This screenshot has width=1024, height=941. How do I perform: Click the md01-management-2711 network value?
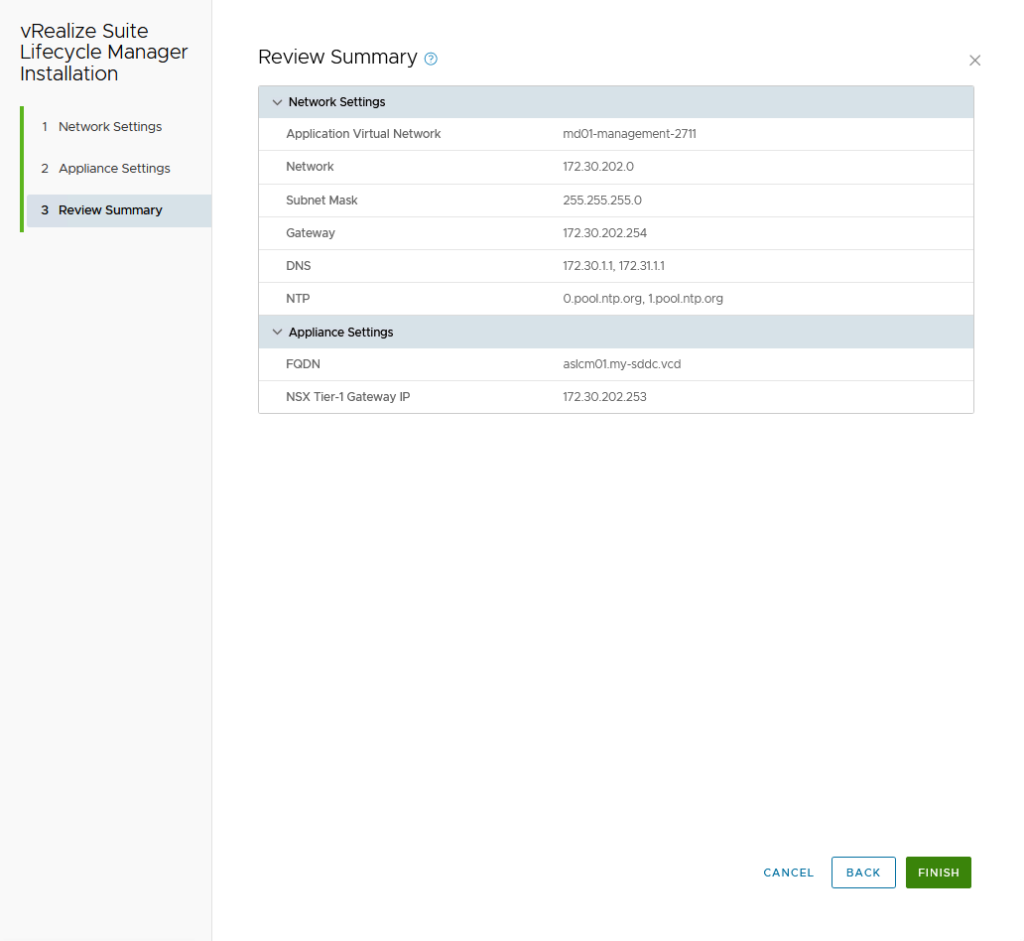click(x=629, y=134)
